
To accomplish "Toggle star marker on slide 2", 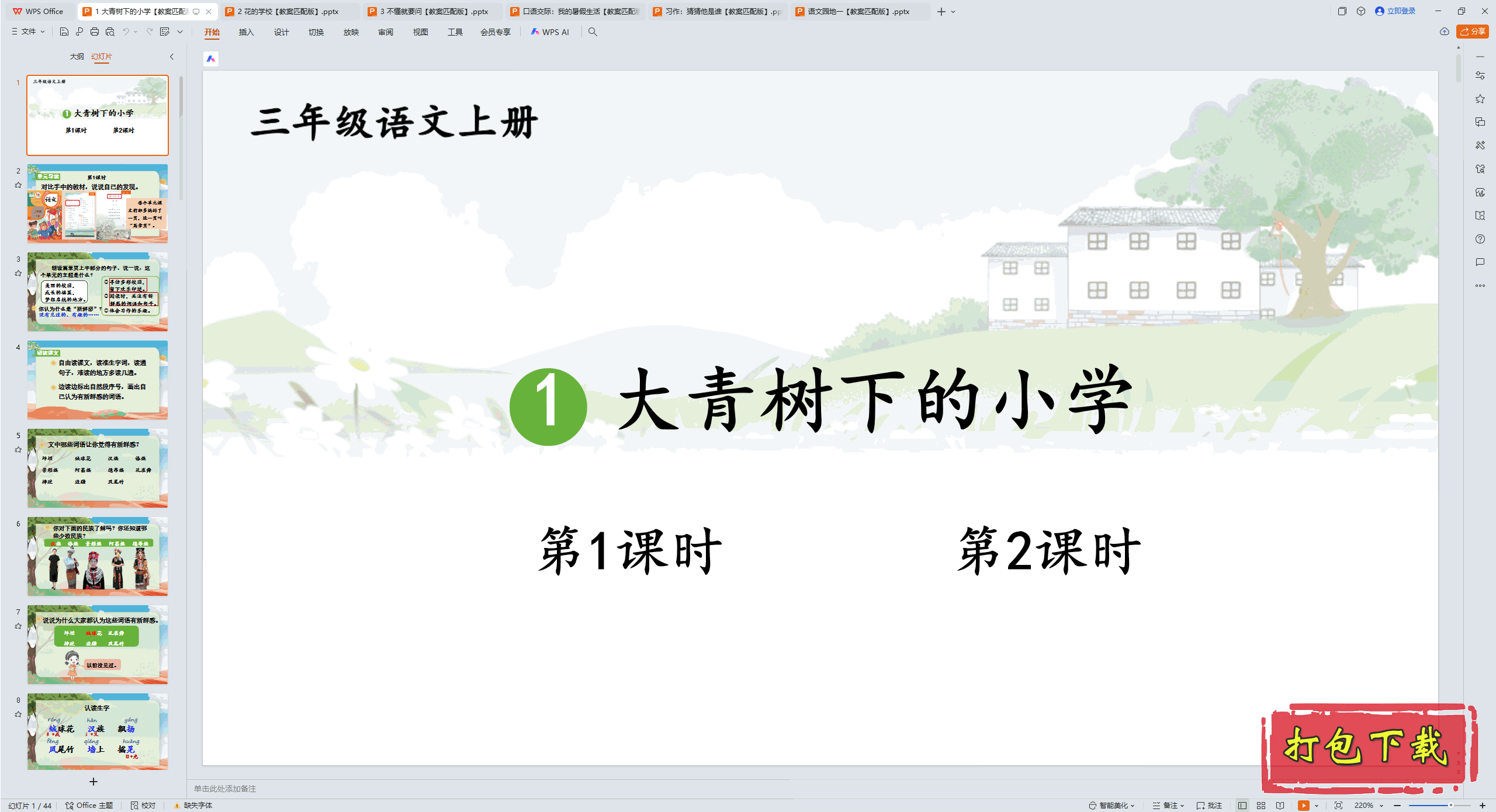I will point(18,185).
